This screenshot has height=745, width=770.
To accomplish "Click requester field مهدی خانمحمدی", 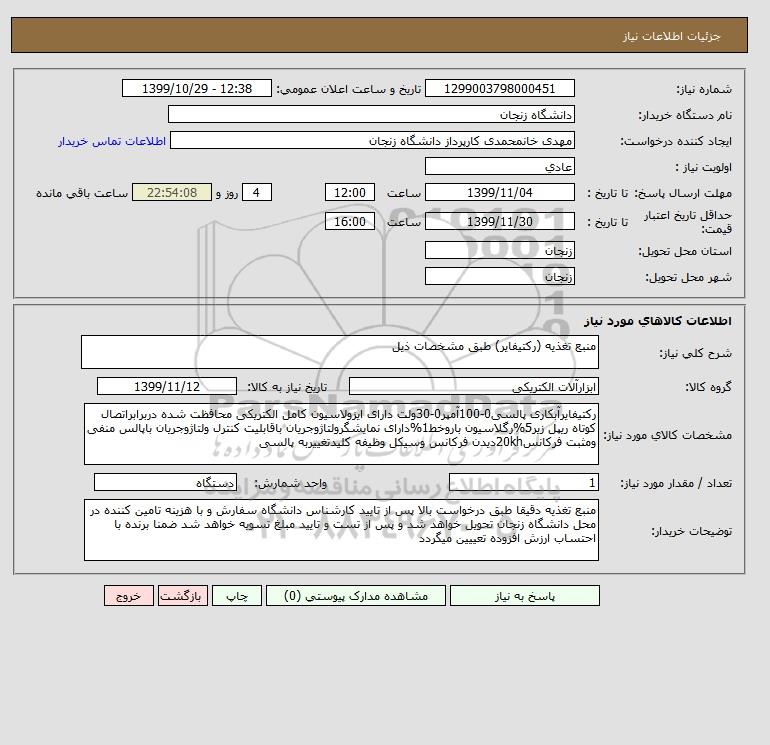I will 372,140.
